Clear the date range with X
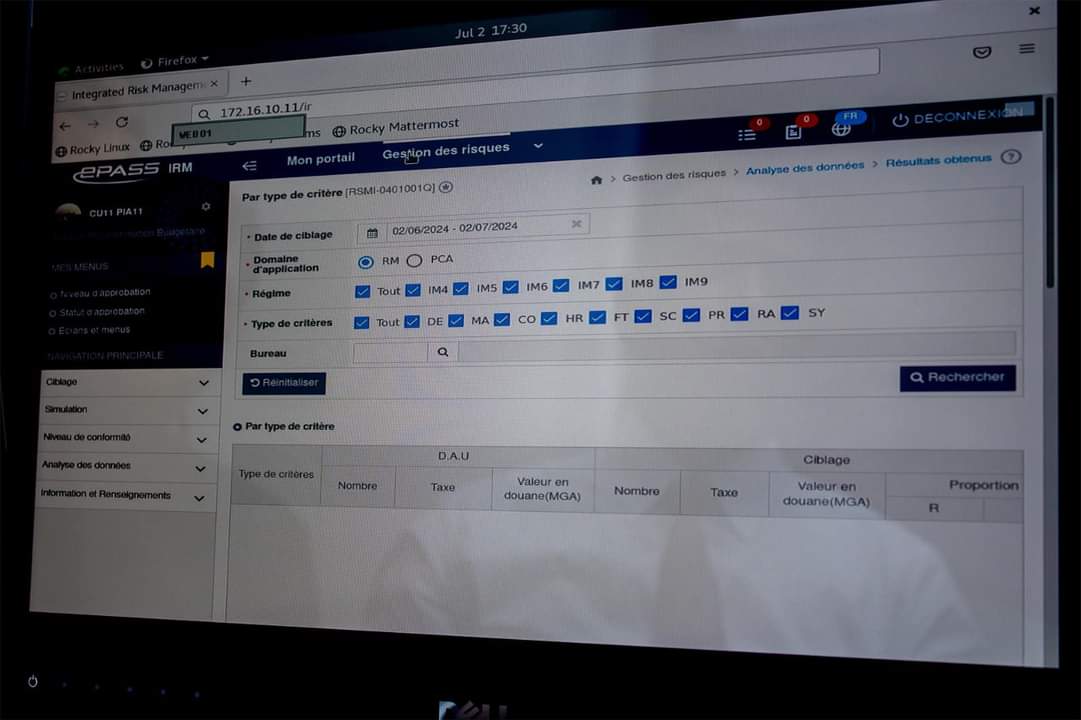This screenshot has height=720, width=1081. click(576, 223)
